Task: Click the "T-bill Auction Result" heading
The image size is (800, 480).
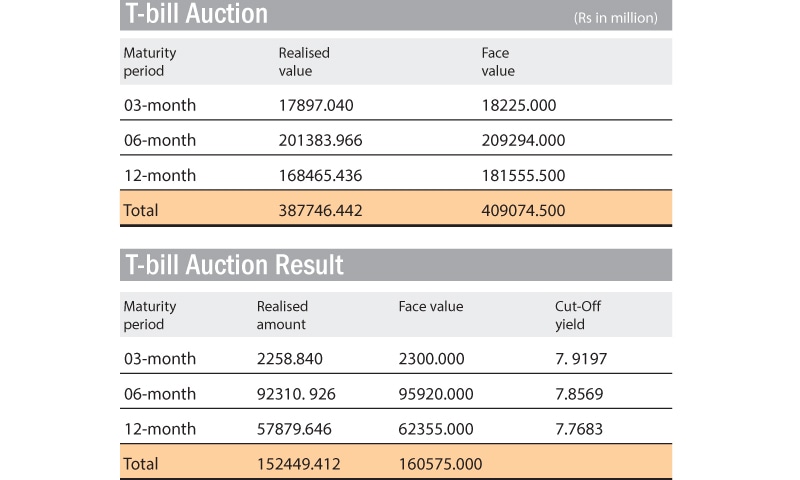Action: [x=234, y=265]
